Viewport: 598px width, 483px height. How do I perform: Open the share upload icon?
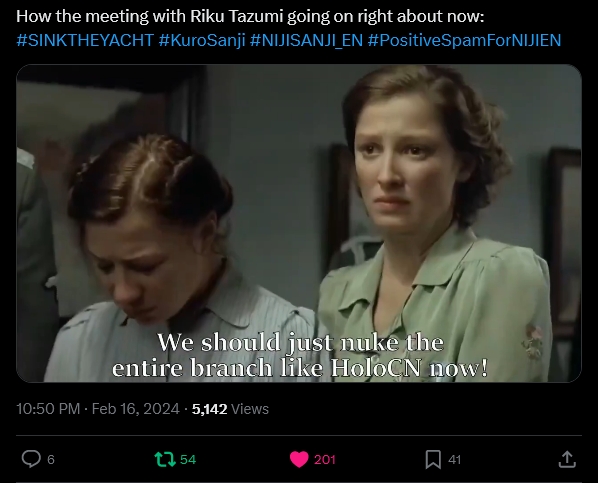[567, 459]
